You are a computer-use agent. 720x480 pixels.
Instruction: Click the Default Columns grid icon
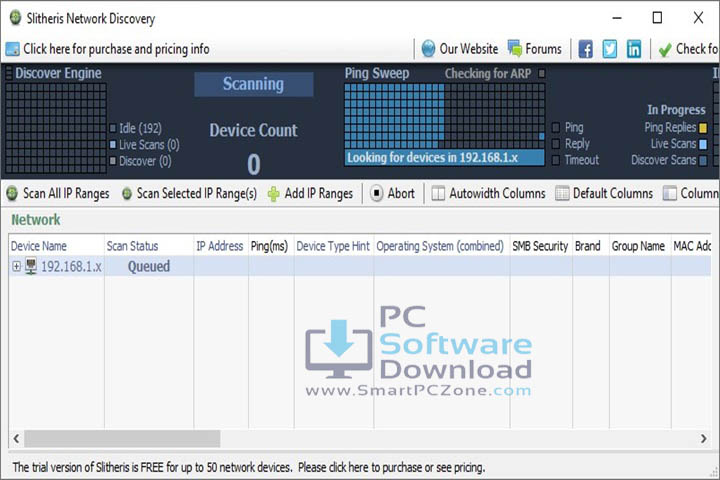tap(562, 193)
